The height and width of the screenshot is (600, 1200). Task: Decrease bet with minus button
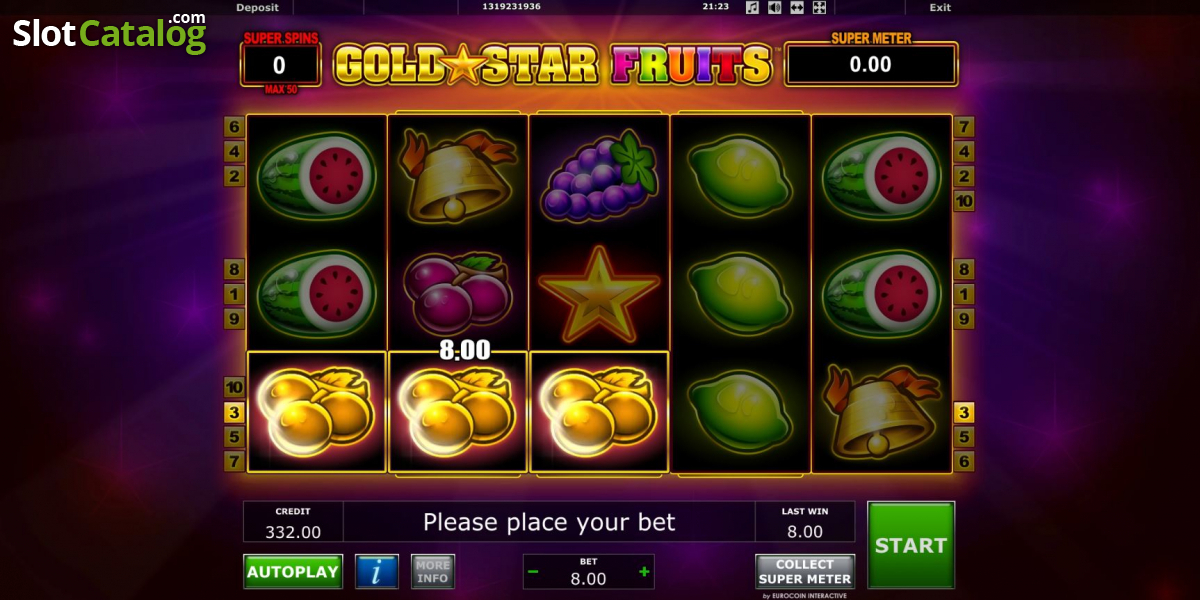click(533, 572)
